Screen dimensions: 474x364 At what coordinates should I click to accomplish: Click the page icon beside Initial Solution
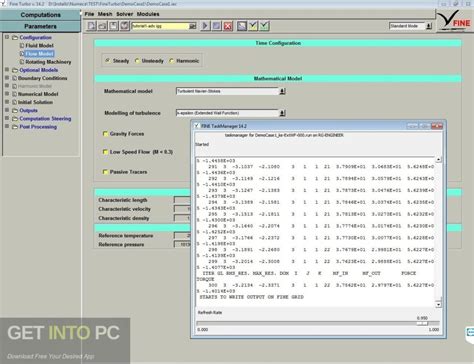14,102
